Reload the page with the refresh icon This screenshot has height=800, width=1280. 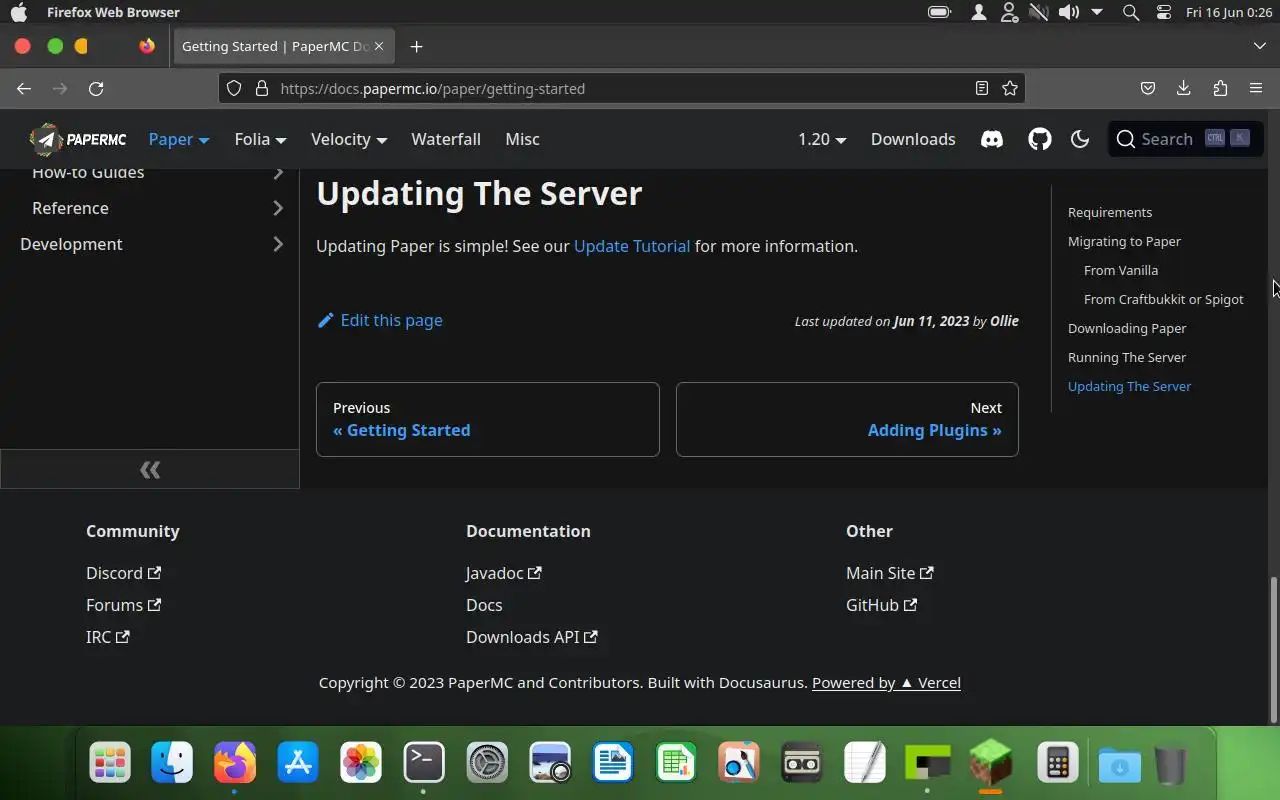coord(96,88)
